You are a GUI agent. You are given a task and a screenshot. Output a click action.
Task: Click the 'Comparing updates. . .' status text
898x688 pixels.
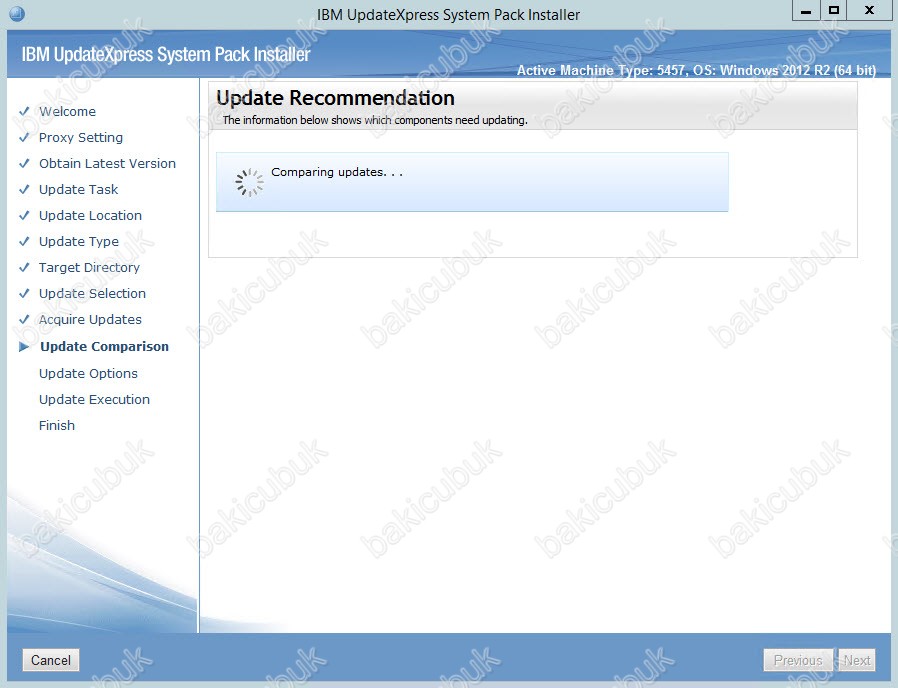pos(337,172)
